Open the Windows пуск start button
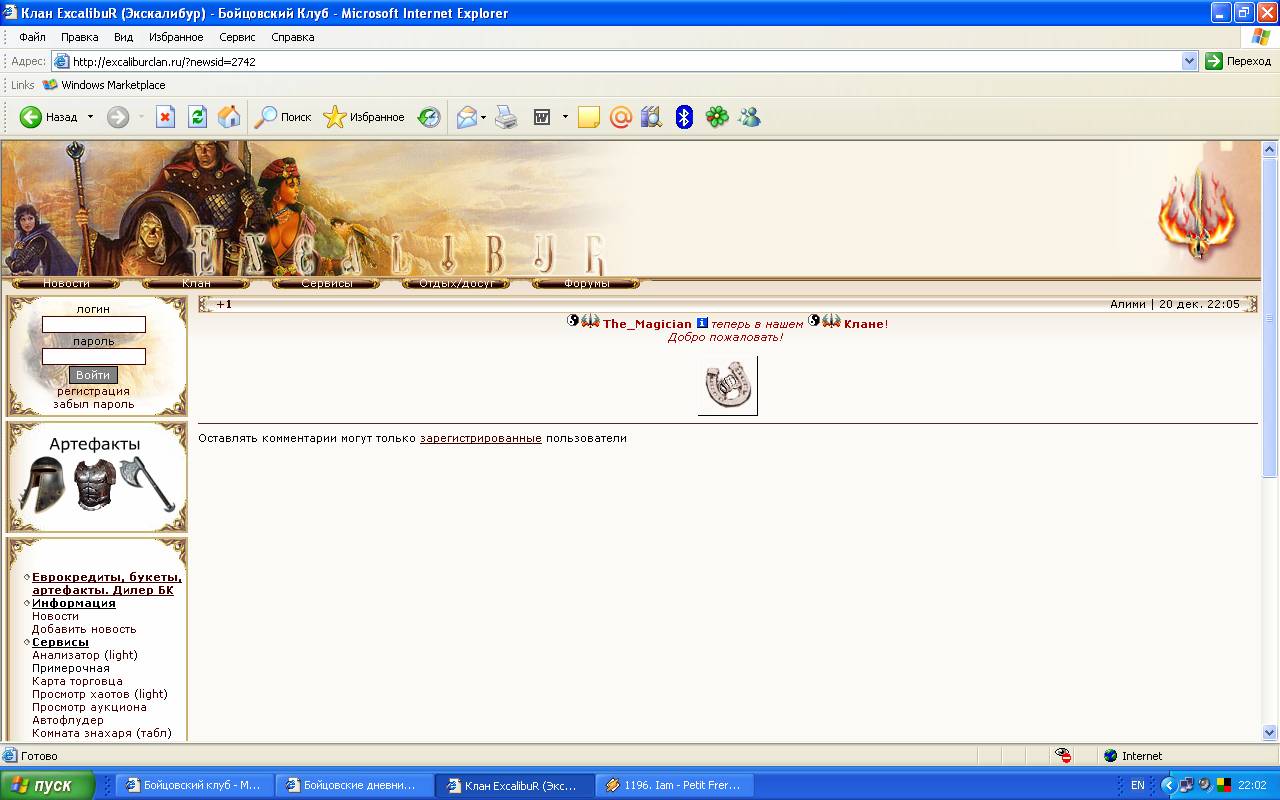 (48, 785)
